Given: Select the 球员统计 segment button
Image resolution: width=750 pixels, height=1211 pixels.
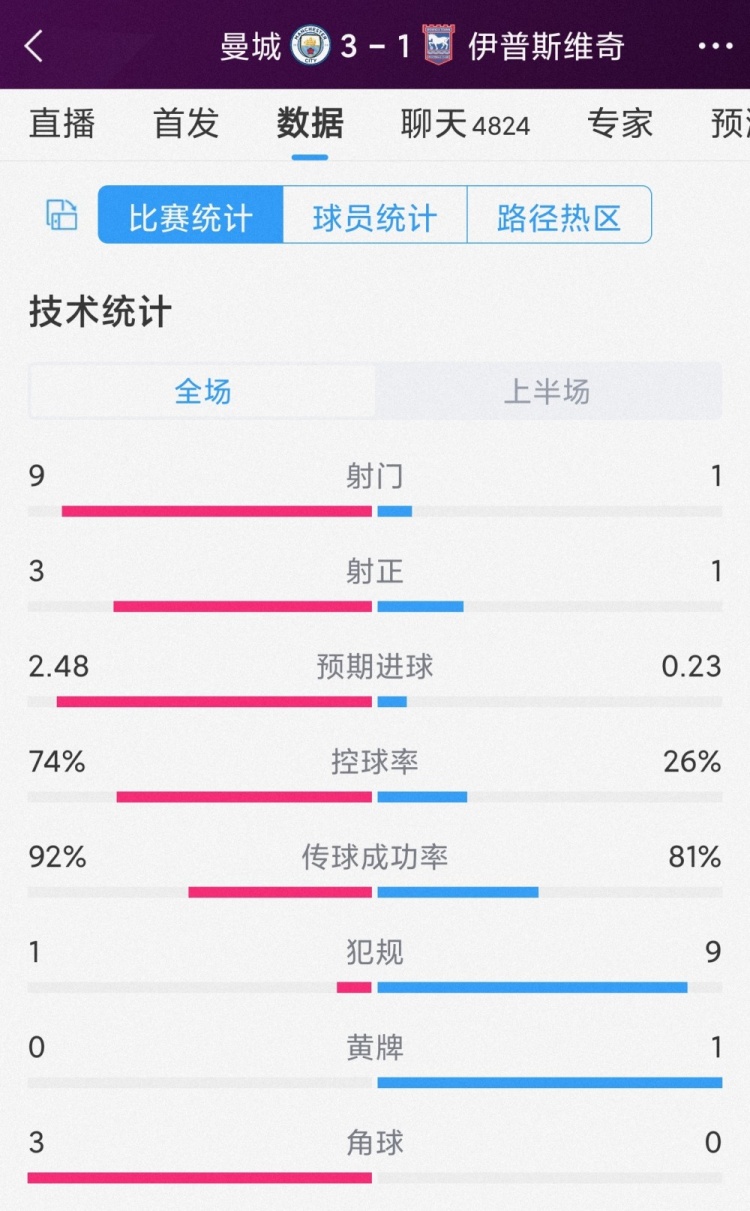Looking at the screenshot, I should tap(375, 215).
